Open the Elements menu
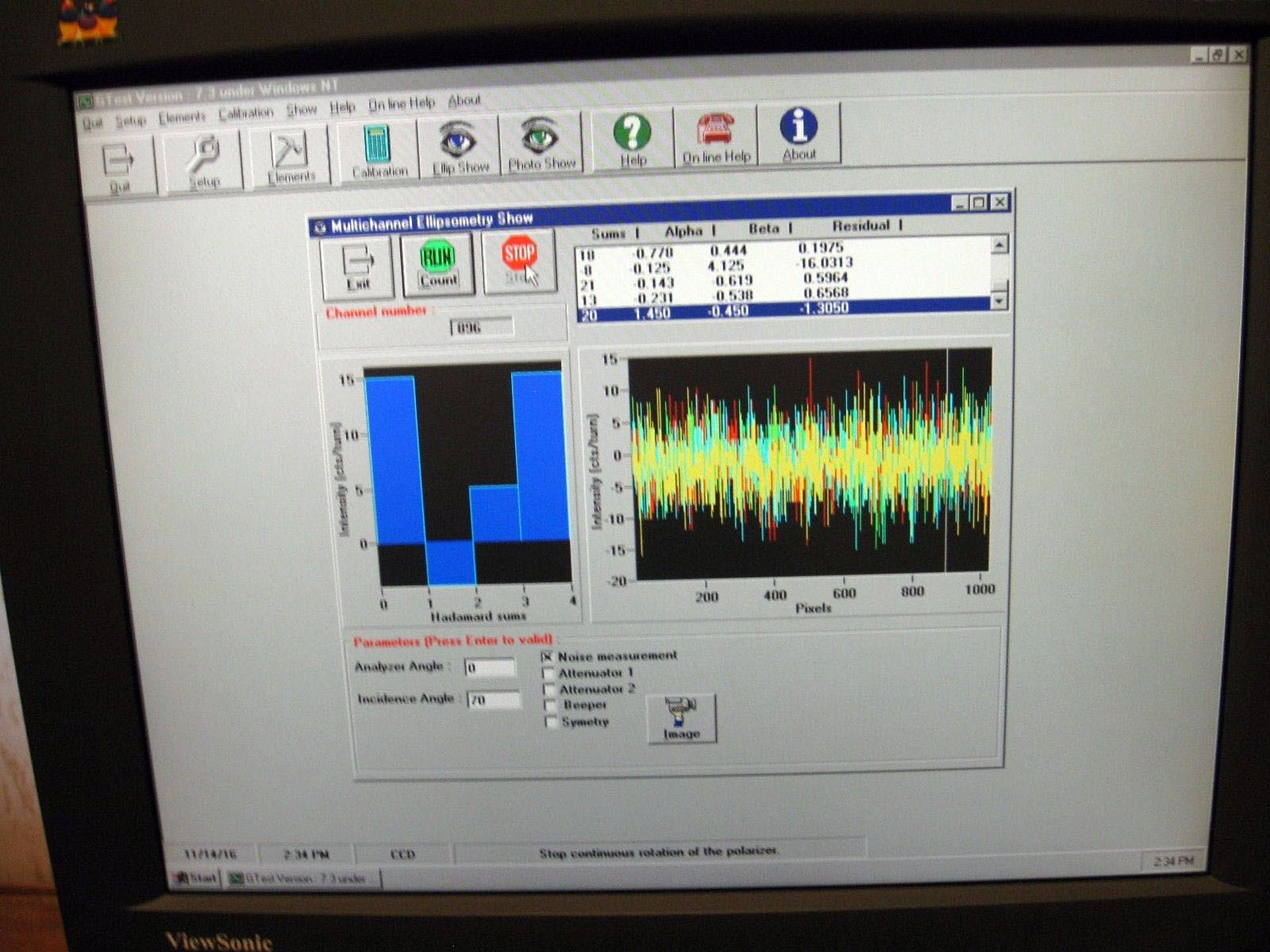 pyautogui.click(x=182, y=118)
